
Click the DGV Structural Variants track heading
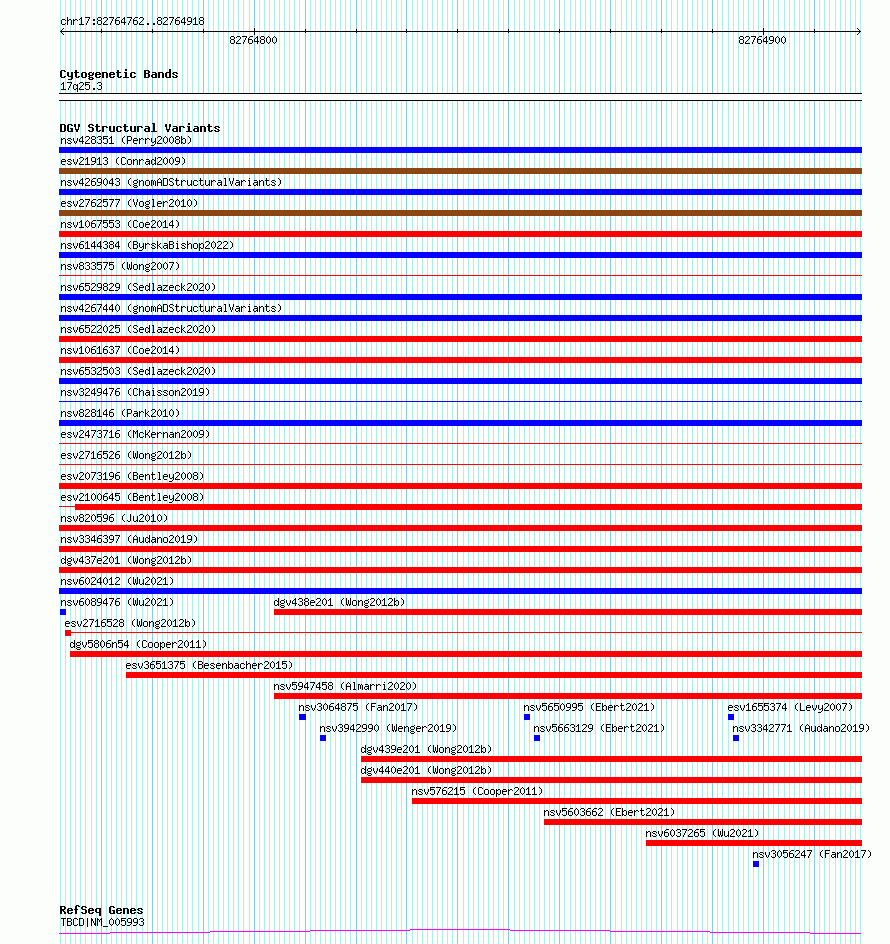click(140, 128)
